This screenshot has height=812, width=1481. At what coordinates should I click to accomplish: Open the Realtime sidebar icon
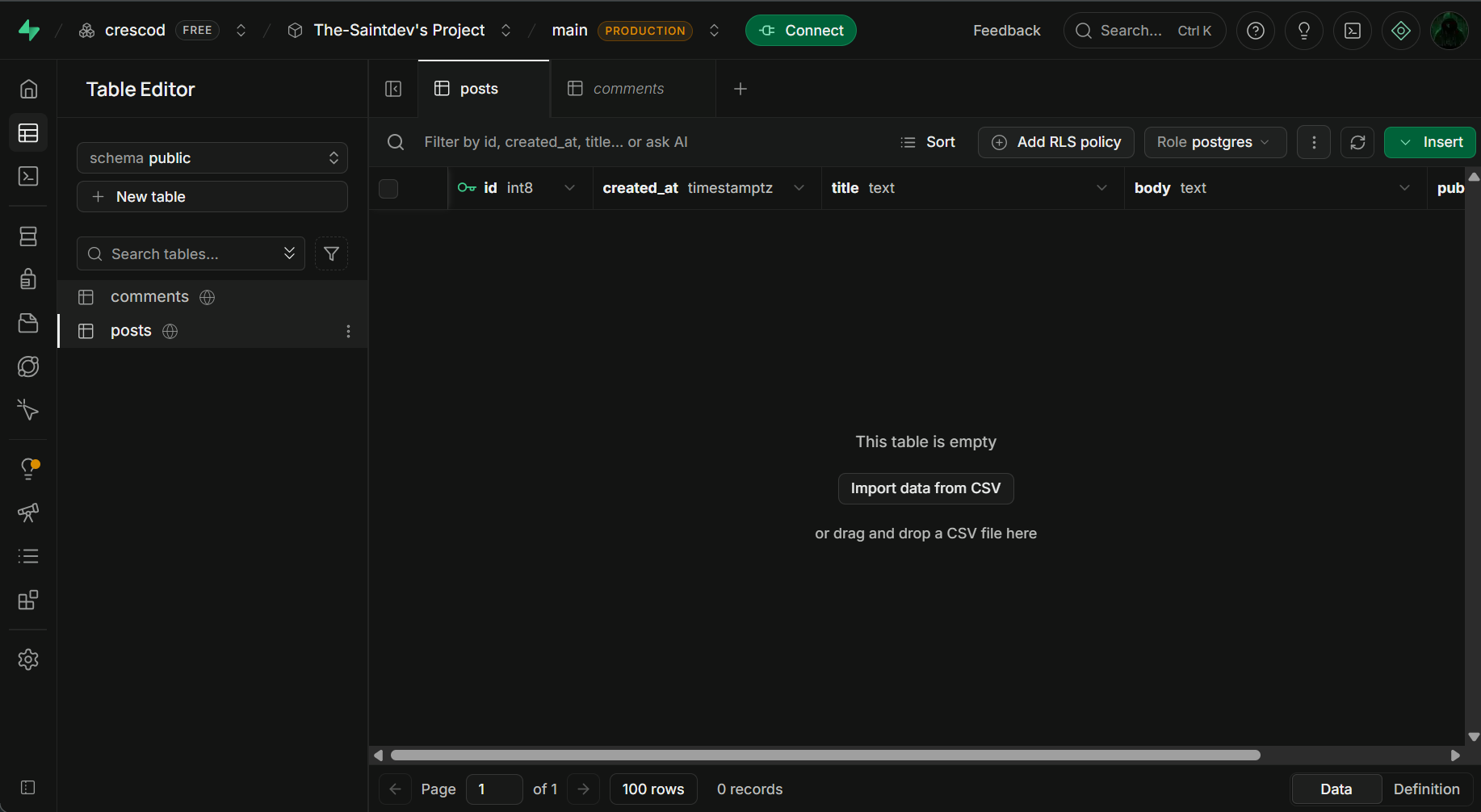tap(28, 410)
